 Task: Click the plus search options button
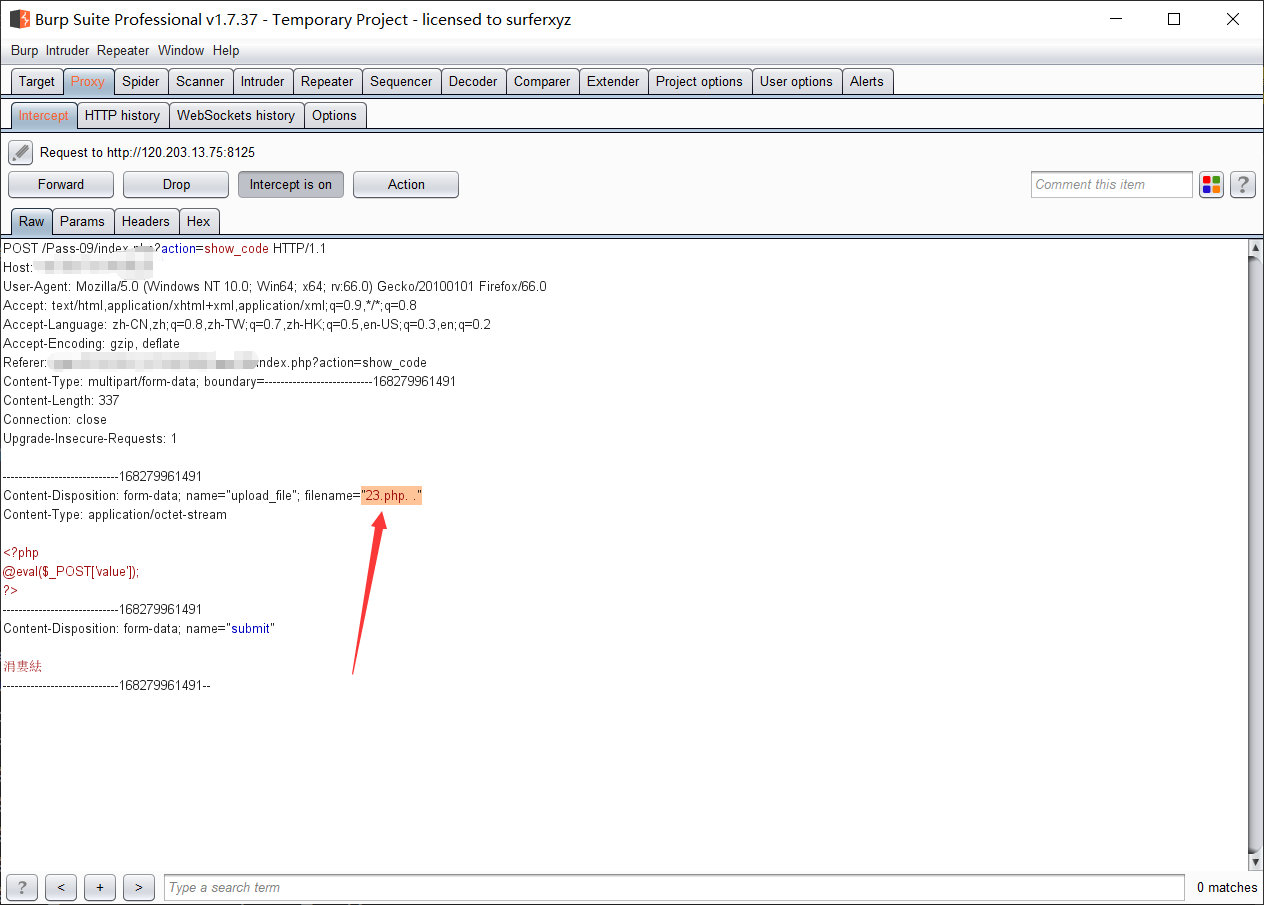coord(99,887)
